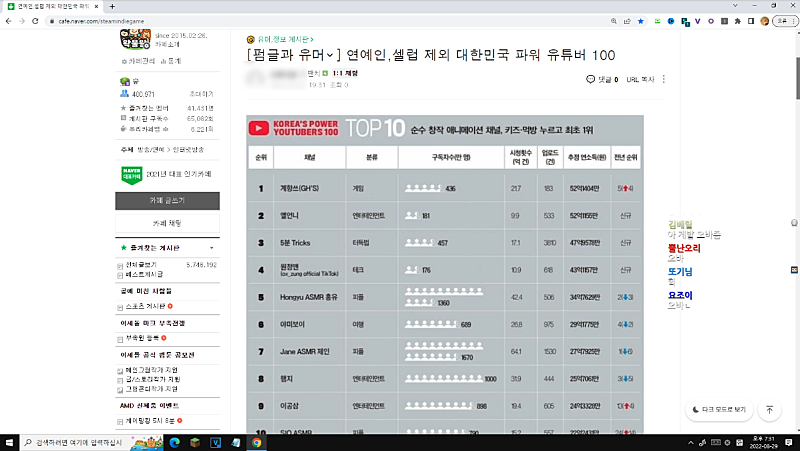Open Microsoft Edge from taskbar

point(174,443)
